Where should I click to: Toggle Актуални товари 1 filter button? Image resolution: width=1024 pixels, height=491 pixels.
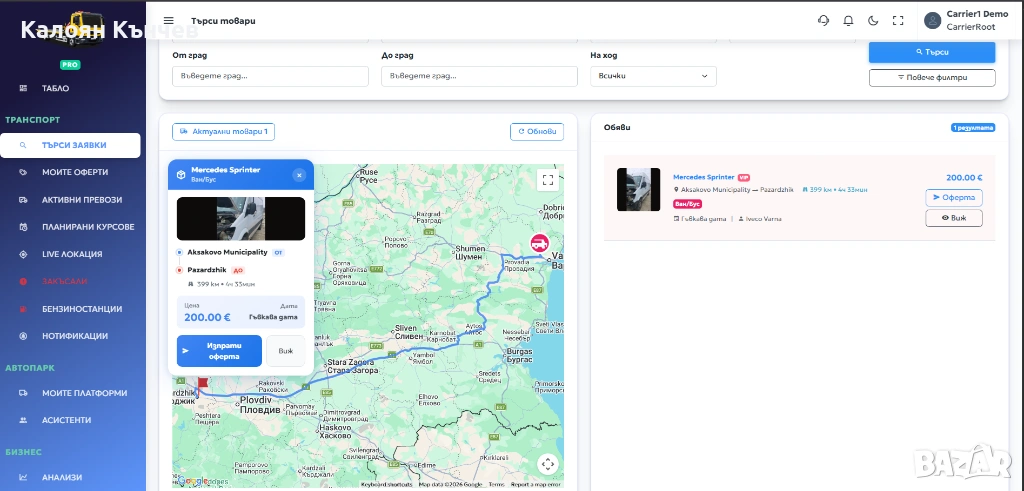(x=223, y=132)
